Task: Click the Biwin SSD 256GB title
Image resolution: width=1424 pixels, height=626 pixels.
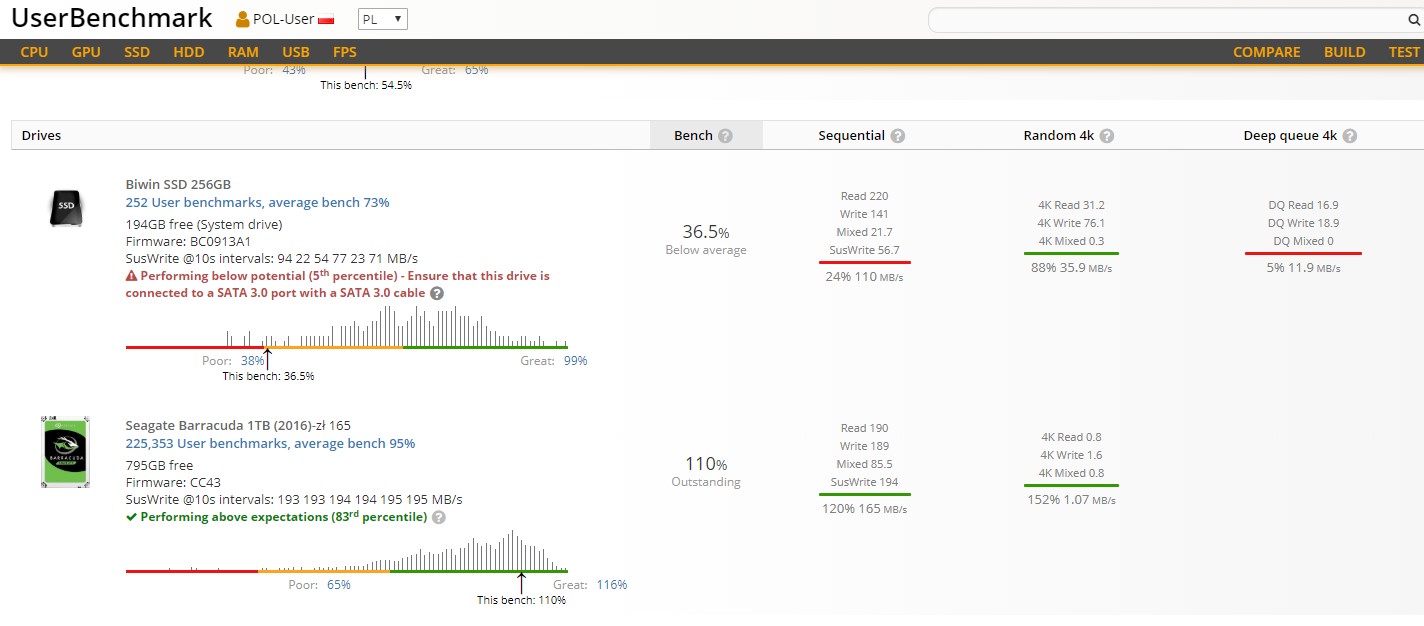Action: point(178,184)
